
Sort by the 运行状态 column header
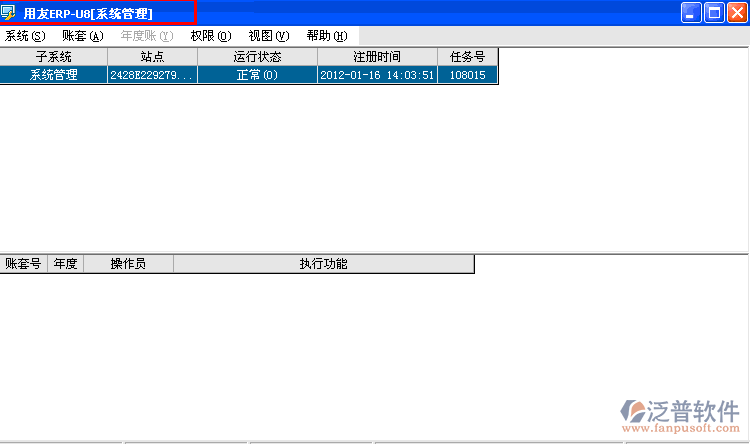point(257,57)
